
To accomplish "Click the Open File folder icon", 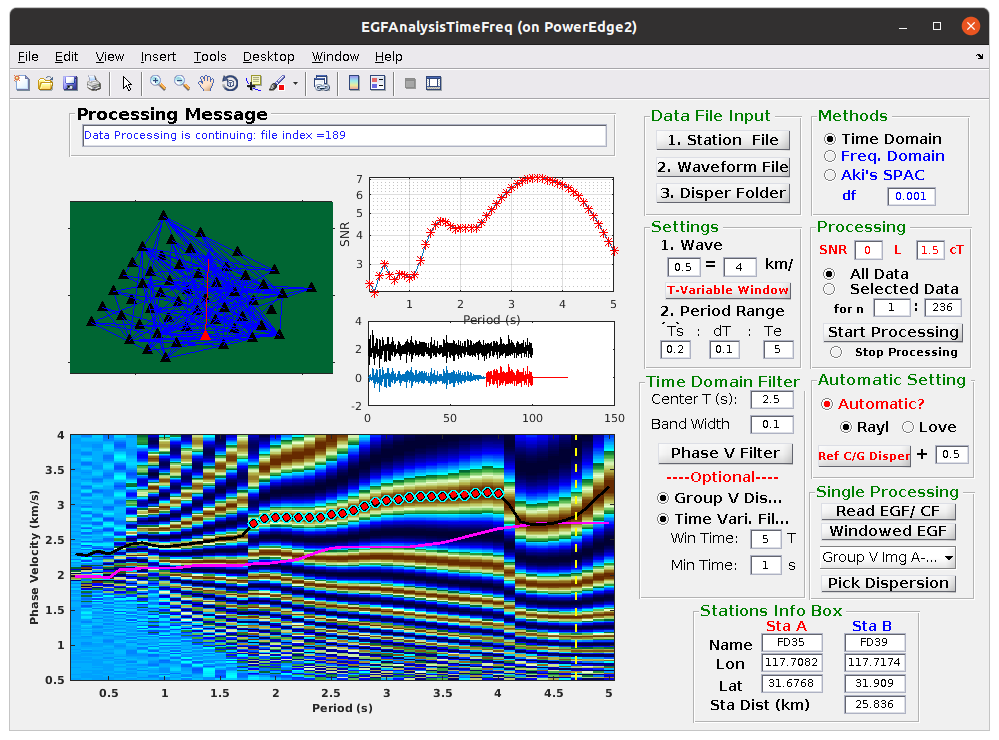I will (x=46, y=83).
